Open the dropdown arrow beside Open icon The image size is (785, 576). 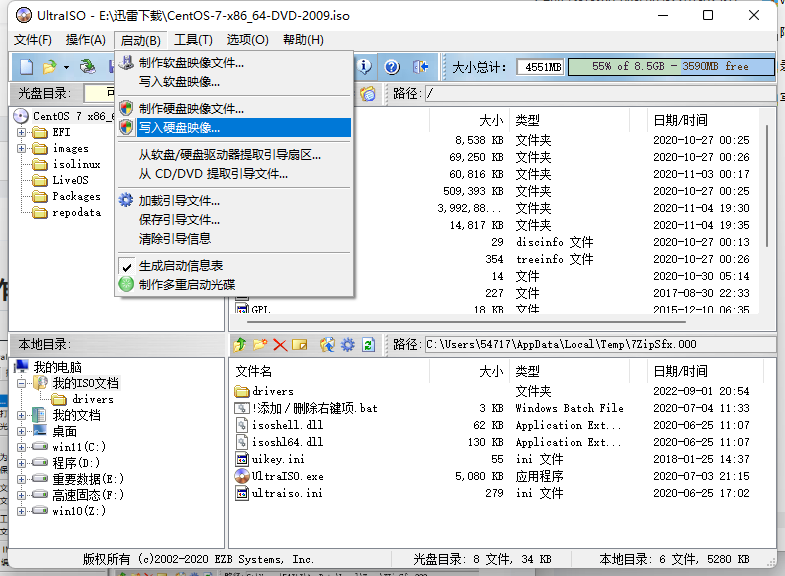click(x=66, y=67)
